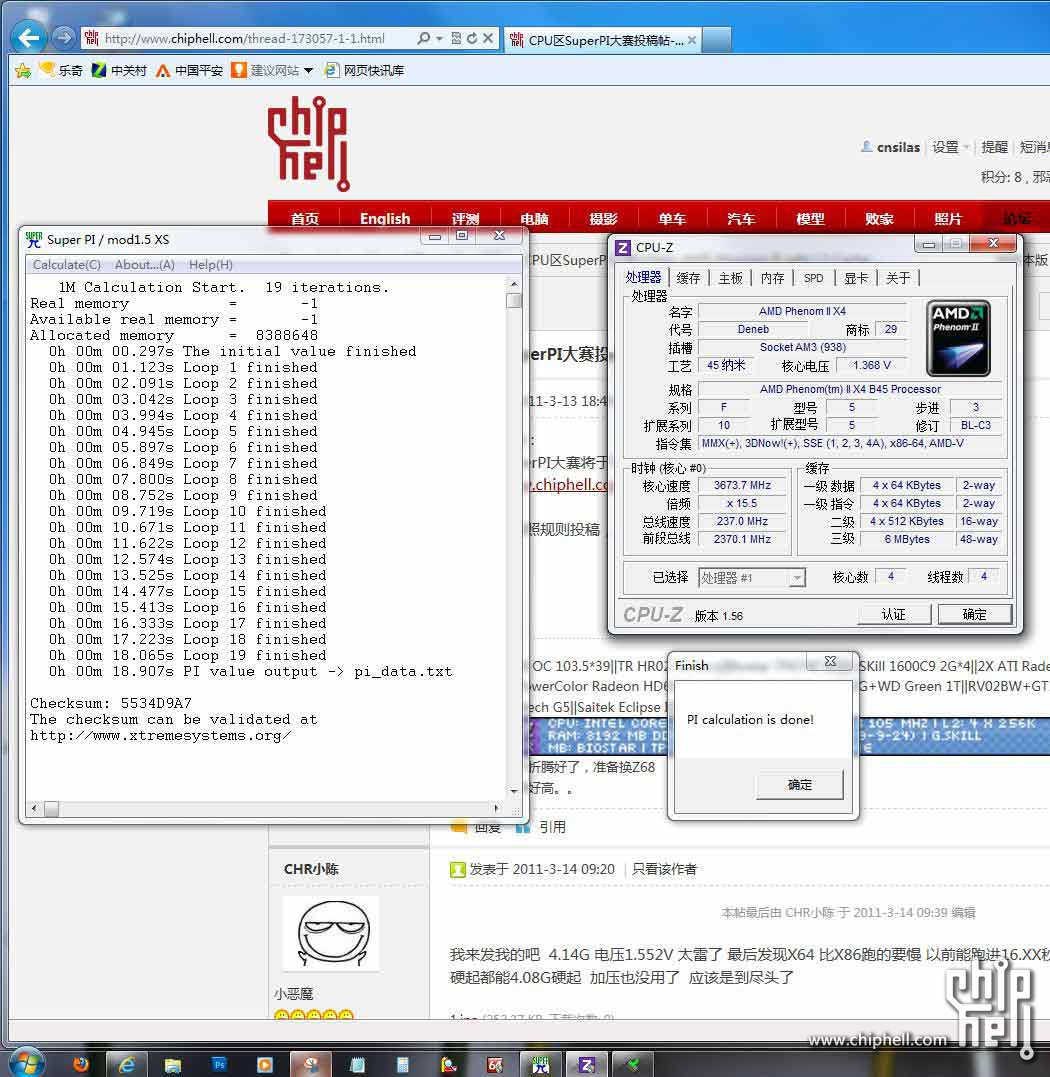
Task: Switch to the 关于 tab in CPU-Z
Action: click(x=898, y=277)
